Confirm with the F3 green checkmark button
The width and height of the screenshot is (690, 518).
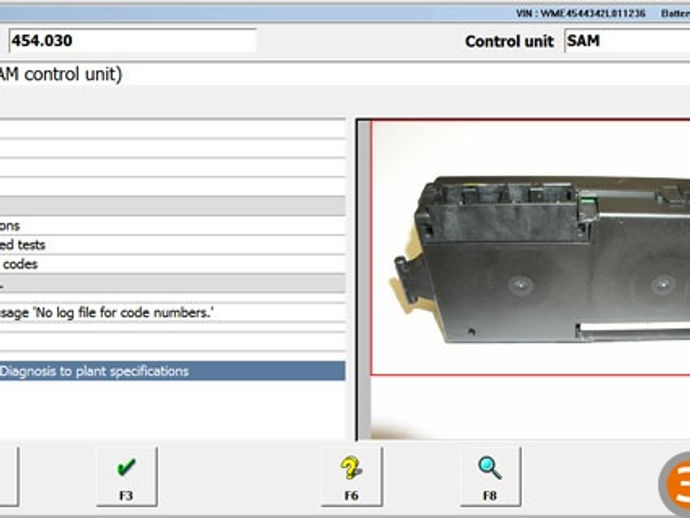pyautogui.click(x=127, y=477)
